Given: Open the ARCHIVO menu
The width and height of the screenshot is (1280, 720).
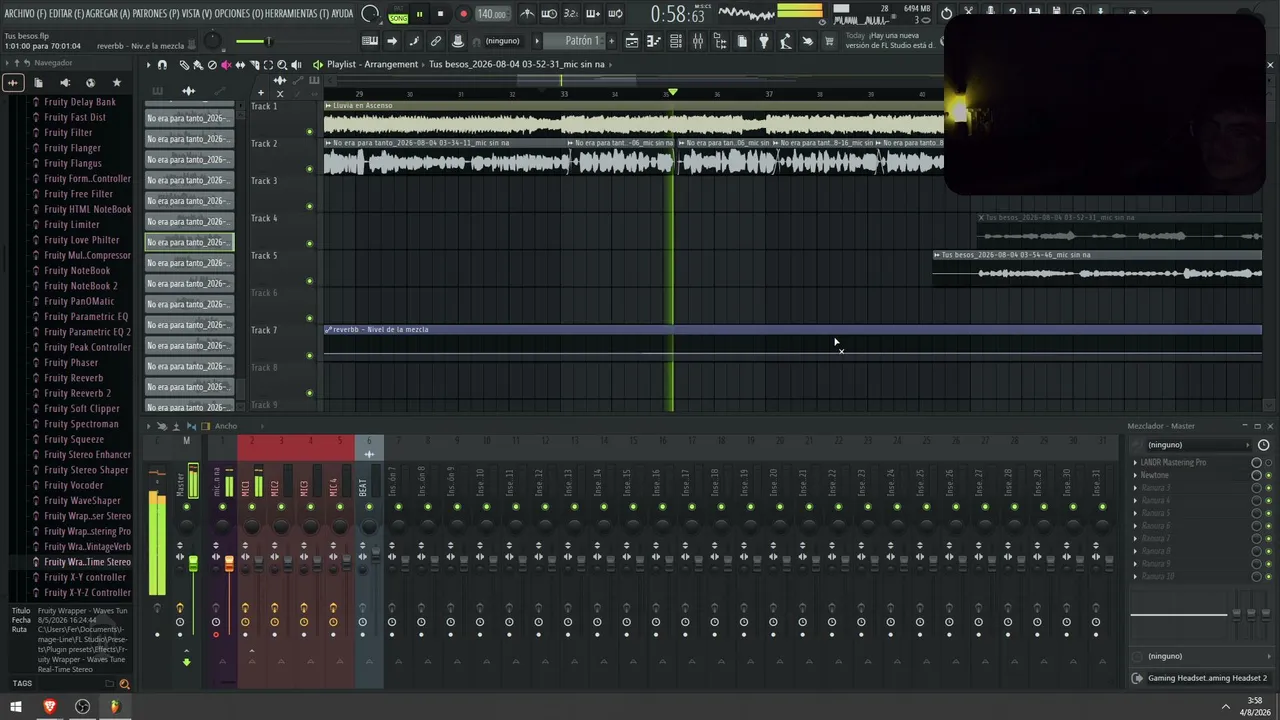Looking at the screenshot, I should click(x=25, y=14).
